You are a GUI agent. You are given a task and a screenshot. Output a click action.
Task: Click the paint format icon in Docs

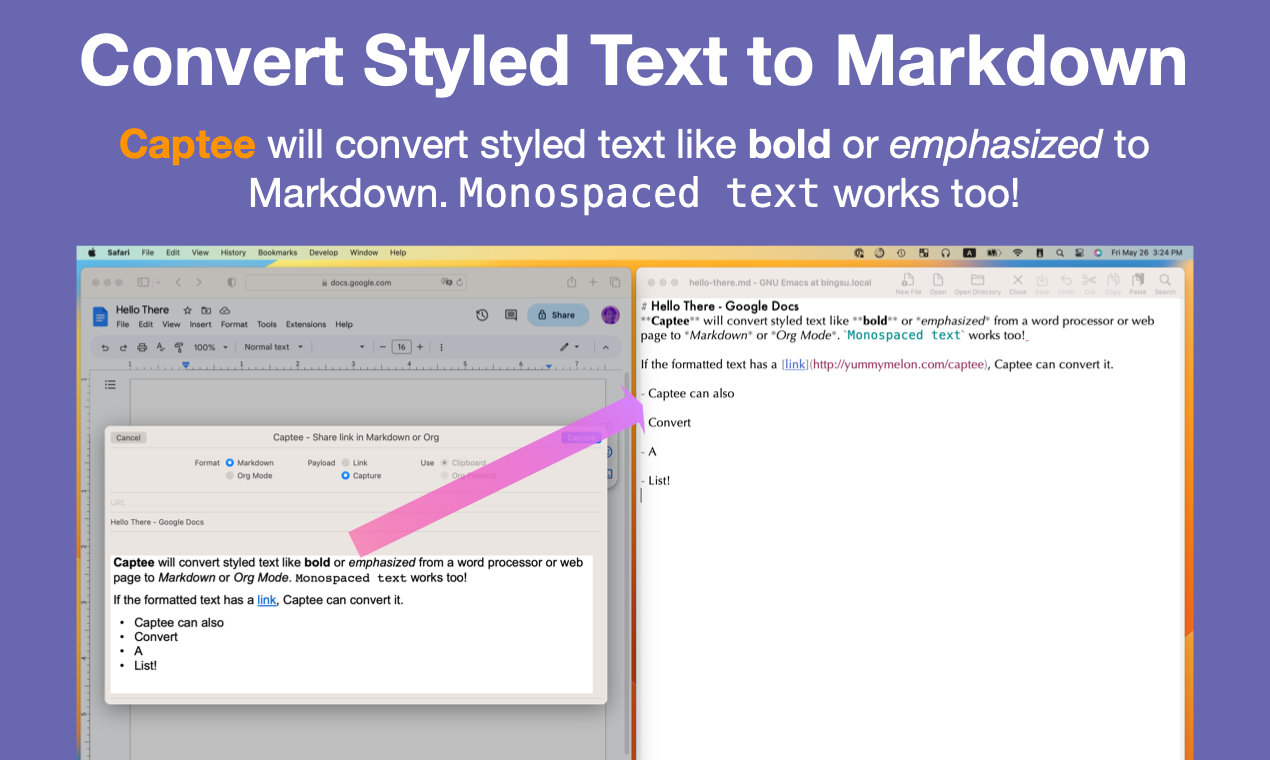tap(178, 347)
